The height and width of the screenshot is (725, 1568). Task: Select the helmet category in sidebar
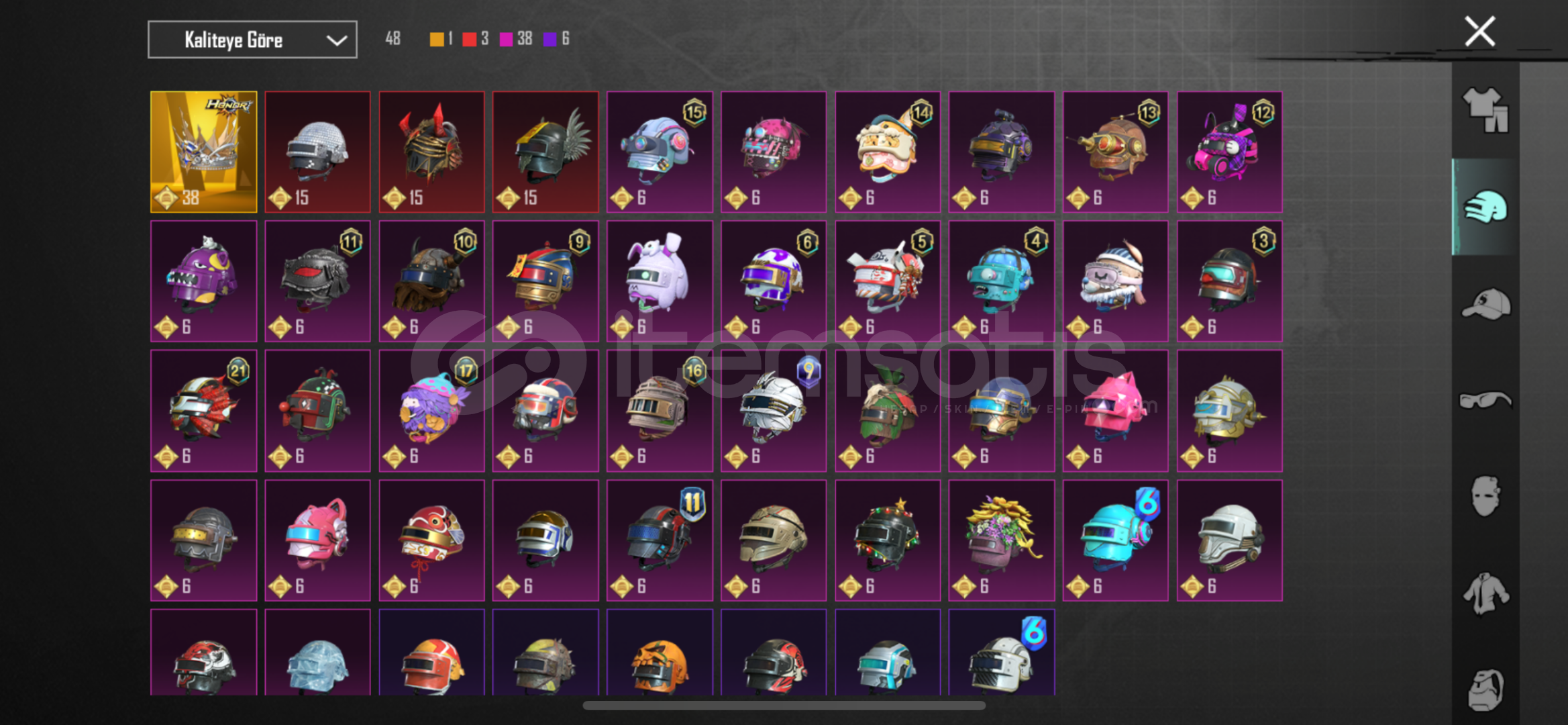(x=1485, y=207)
